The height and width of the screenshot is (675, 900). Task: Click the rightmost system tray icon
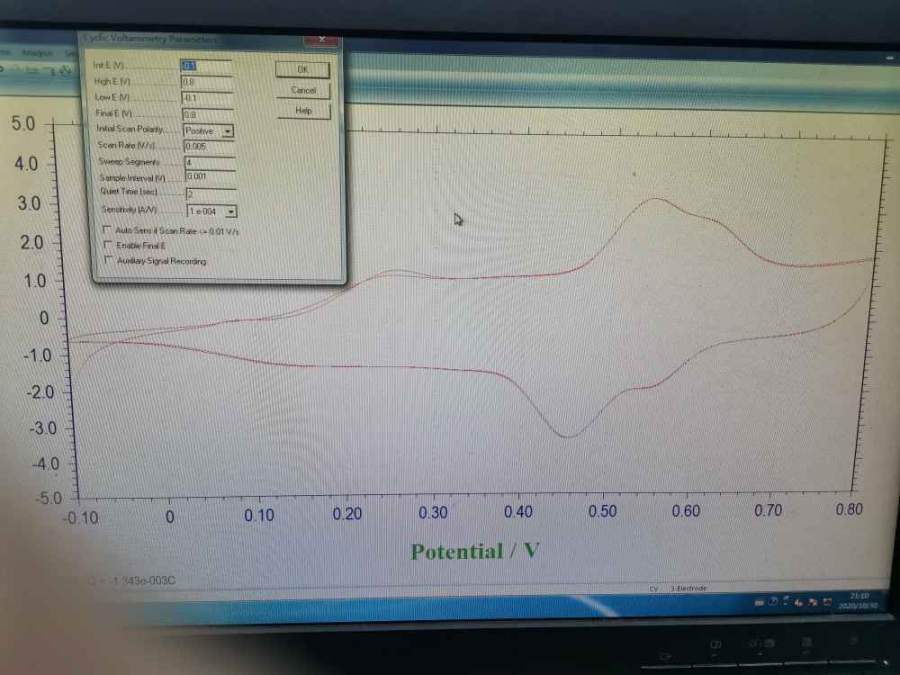[827, 602]
